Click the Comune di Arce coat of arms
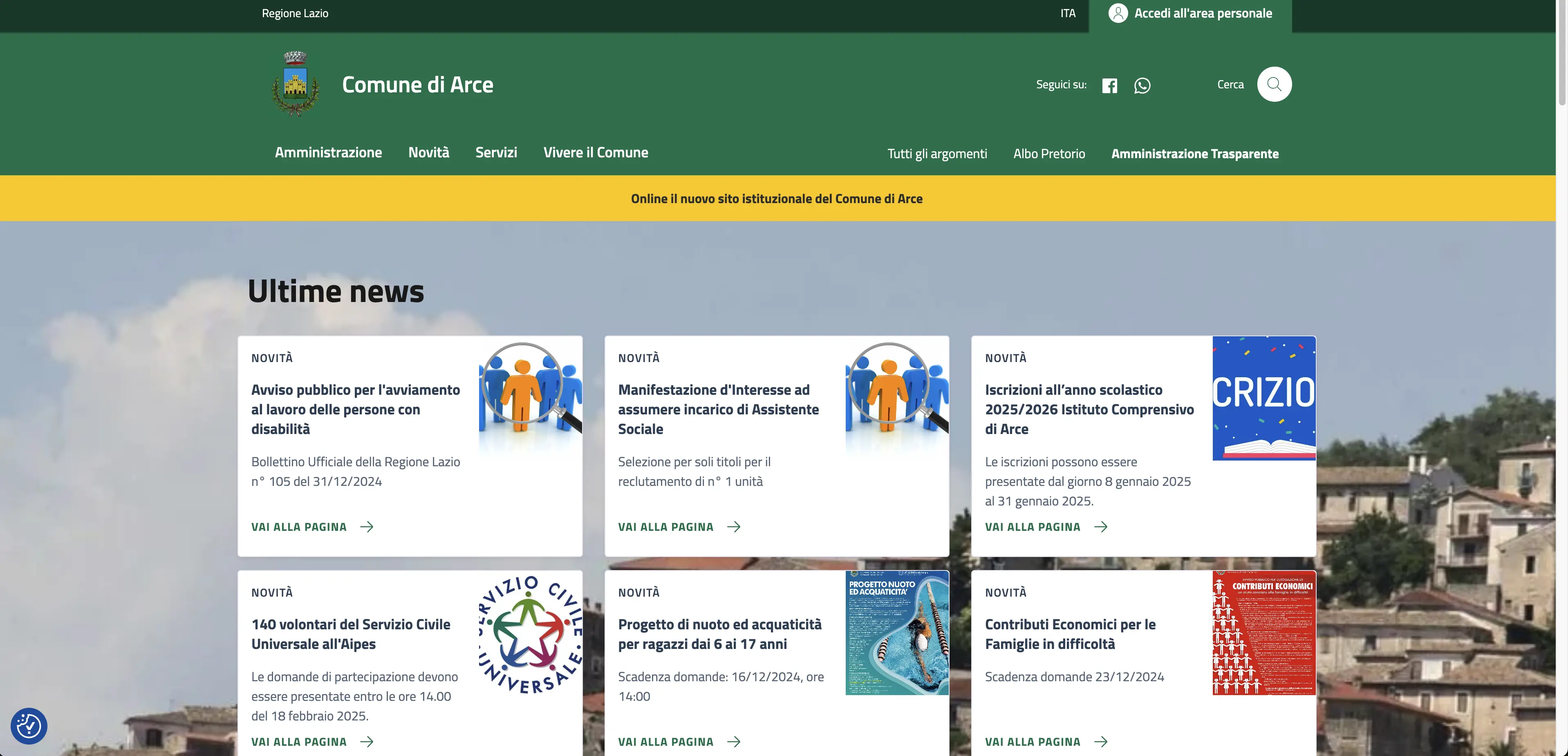Screen dimensions: 1568x756 pyautogui.click(x=295, y=84)
